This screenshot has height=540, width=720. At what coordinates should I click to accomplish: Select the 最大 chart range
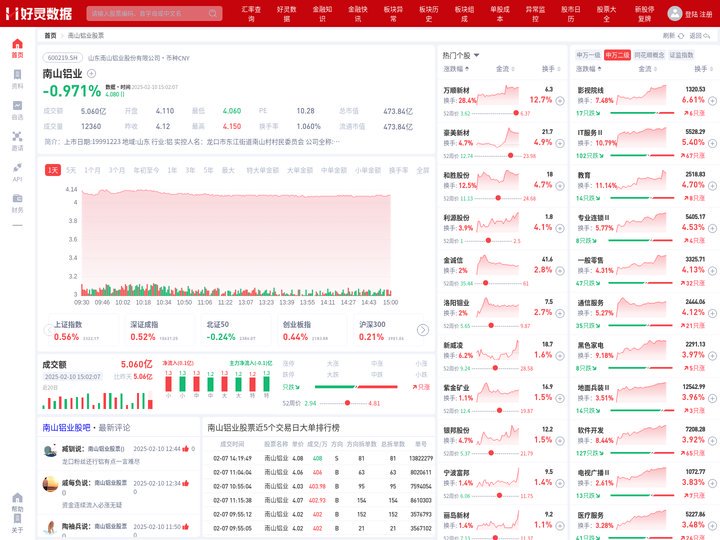coord(228,170)
